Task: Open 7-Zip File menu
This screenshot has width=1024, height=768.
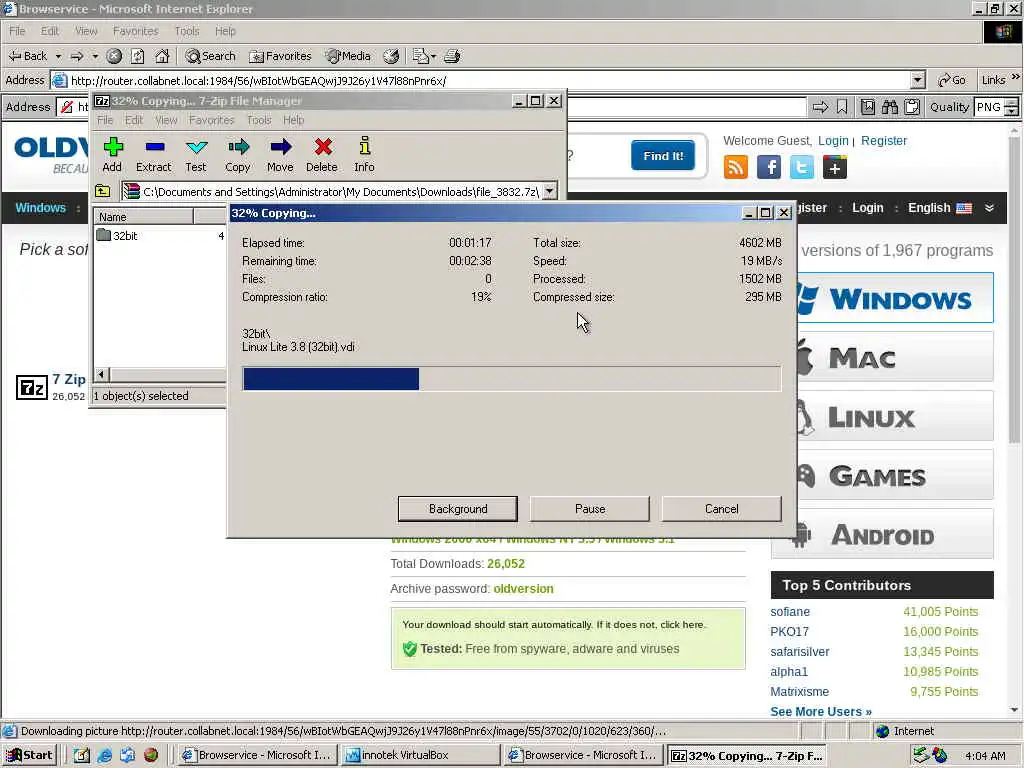Action: pyautogui.click(x=105, y=120)
